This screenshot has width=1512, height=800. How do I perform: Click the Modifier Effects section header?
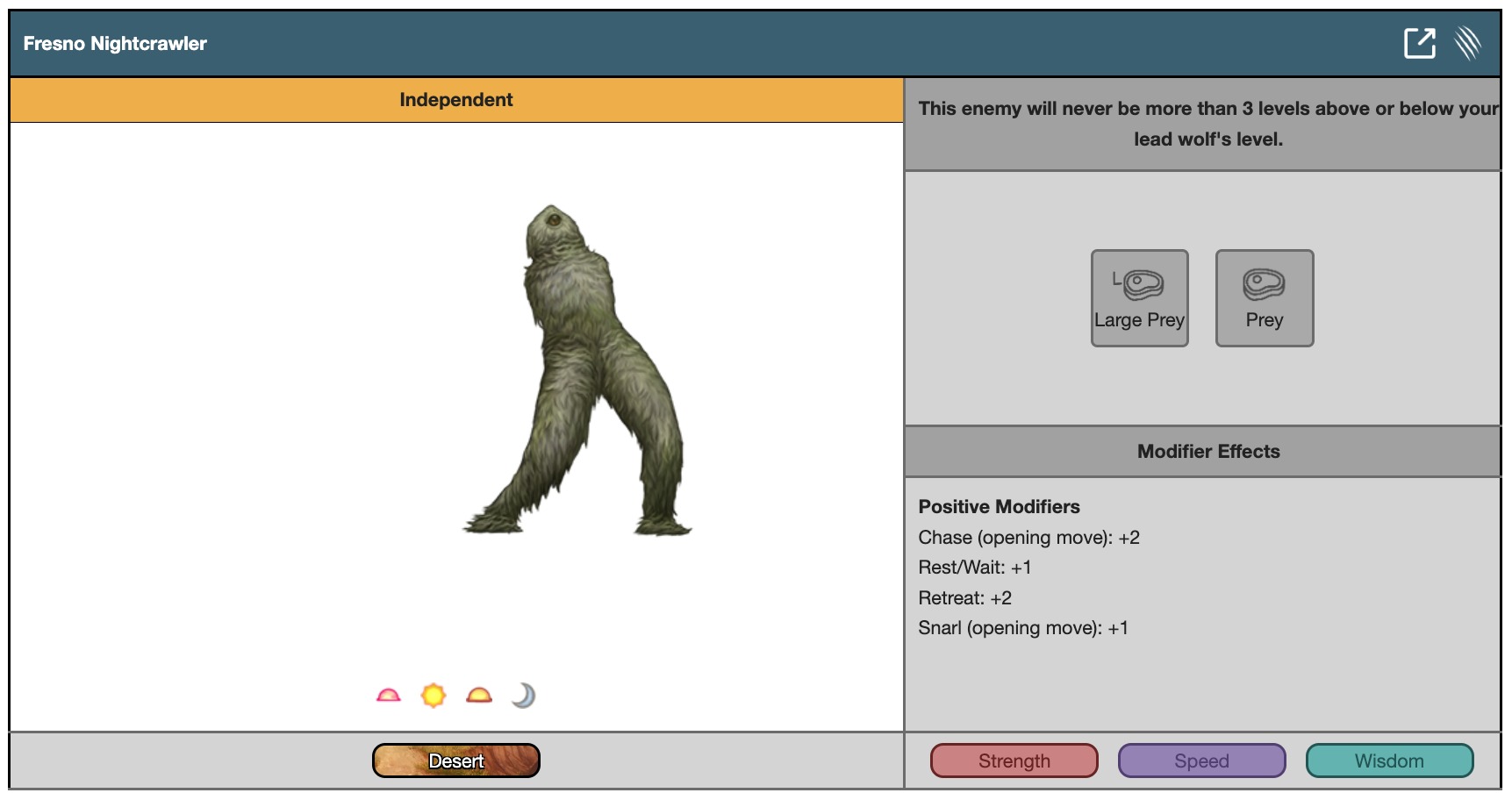pos(1207,452)
